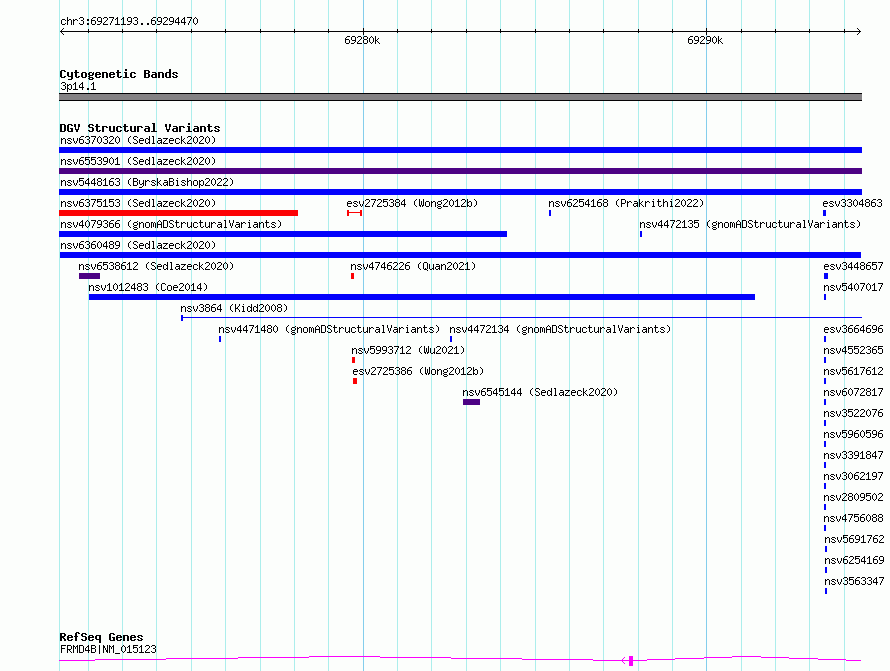
Task: Open the nsv6072817 variant label
Action: tap(853, 392)
